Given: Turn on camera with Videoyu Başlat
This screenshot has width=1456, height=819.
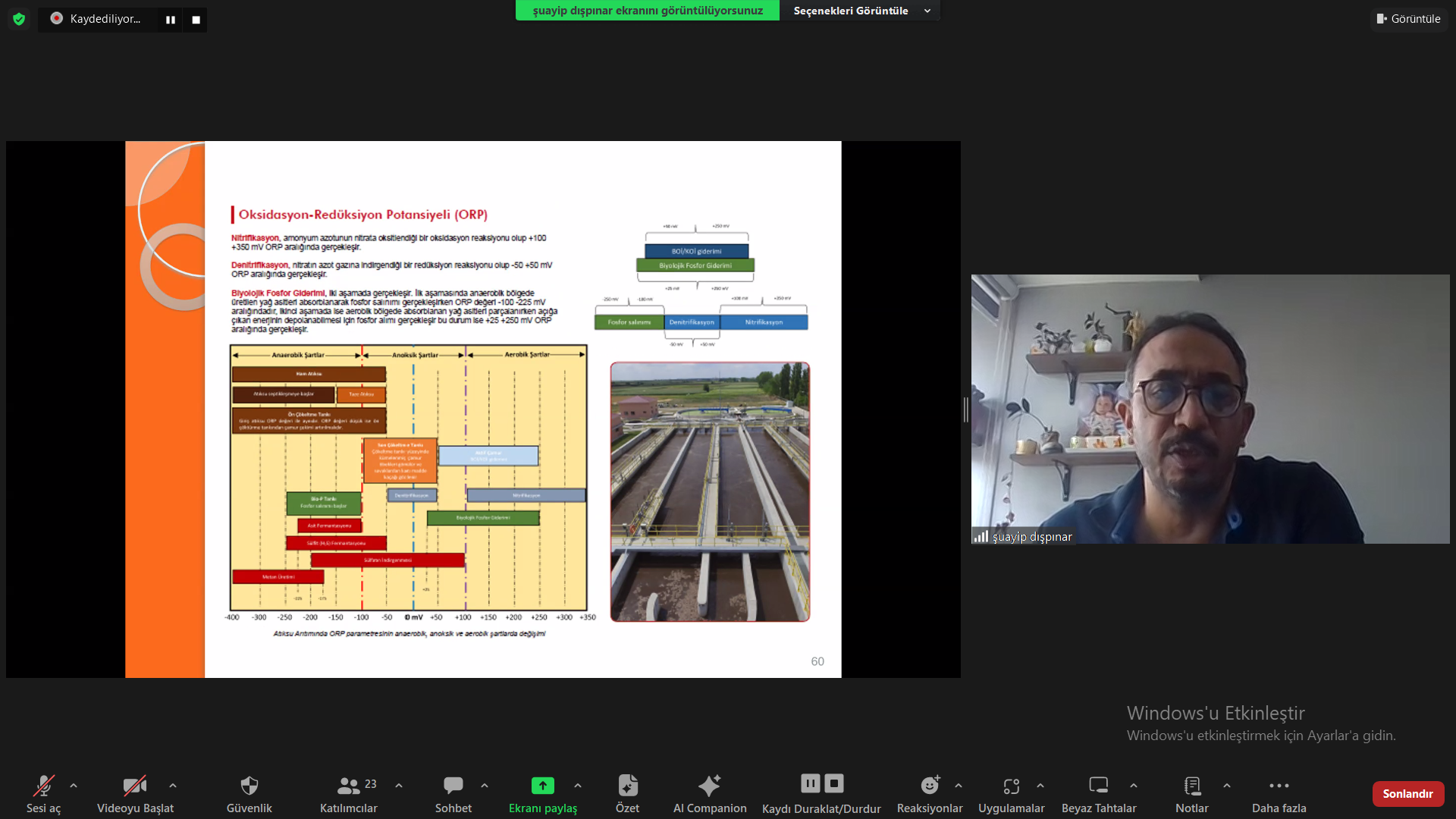Looking at the screenshot, I should pyautogui.click(x=135, y=786).
